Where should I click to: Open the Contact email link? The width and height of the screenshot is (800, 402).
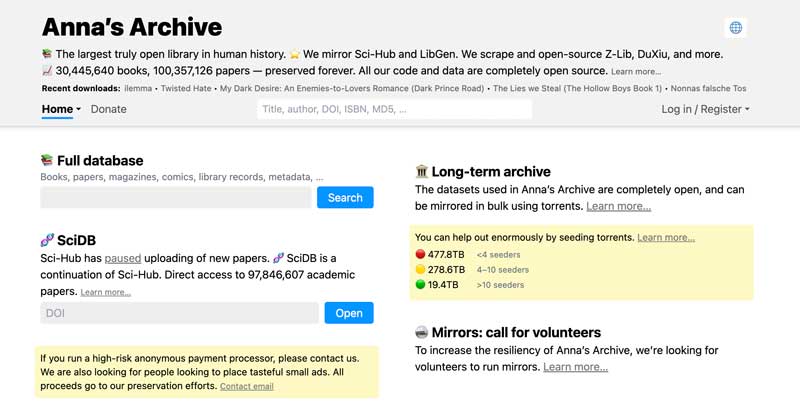[246, 386]
